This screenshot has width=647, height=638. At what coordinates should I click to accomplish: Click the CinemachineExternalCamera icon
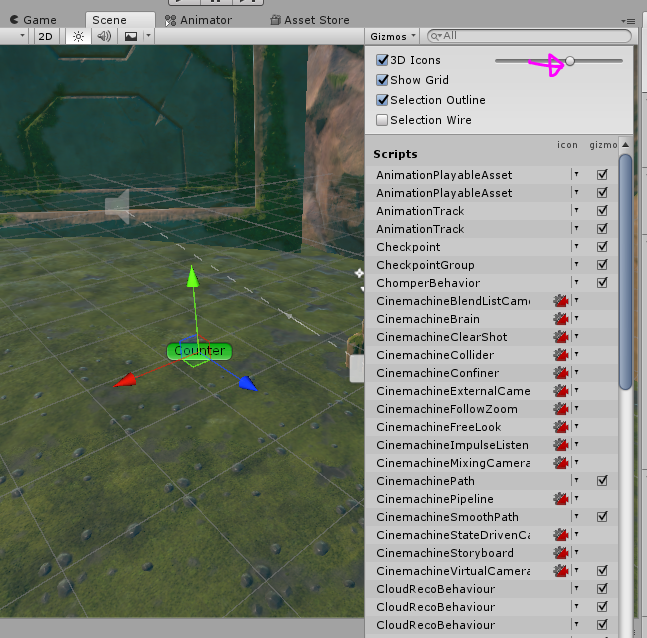[x=561, y=390]
